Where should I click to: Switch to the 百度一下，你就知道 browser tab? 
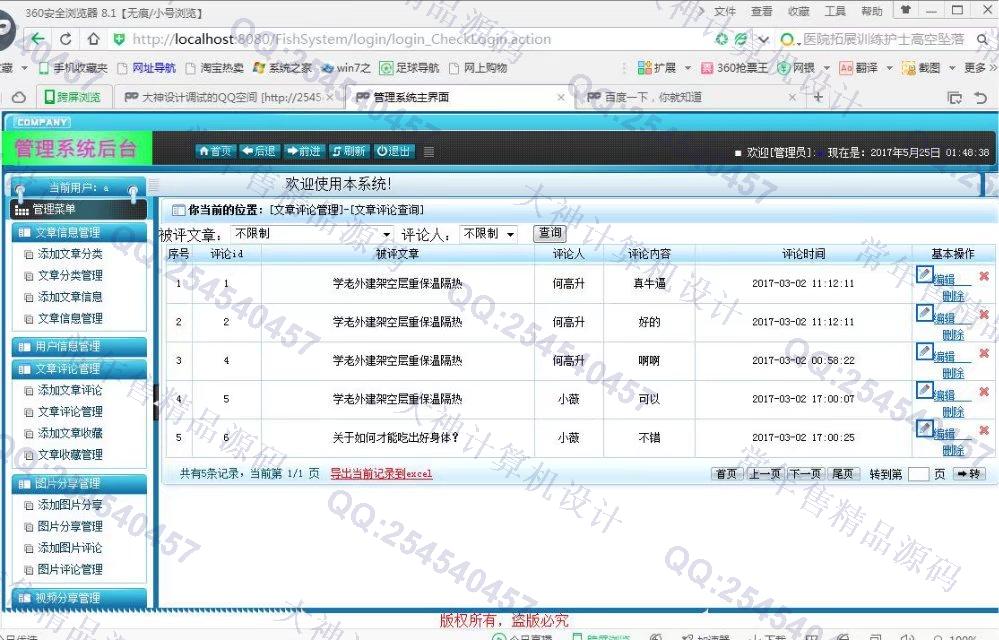653,97
